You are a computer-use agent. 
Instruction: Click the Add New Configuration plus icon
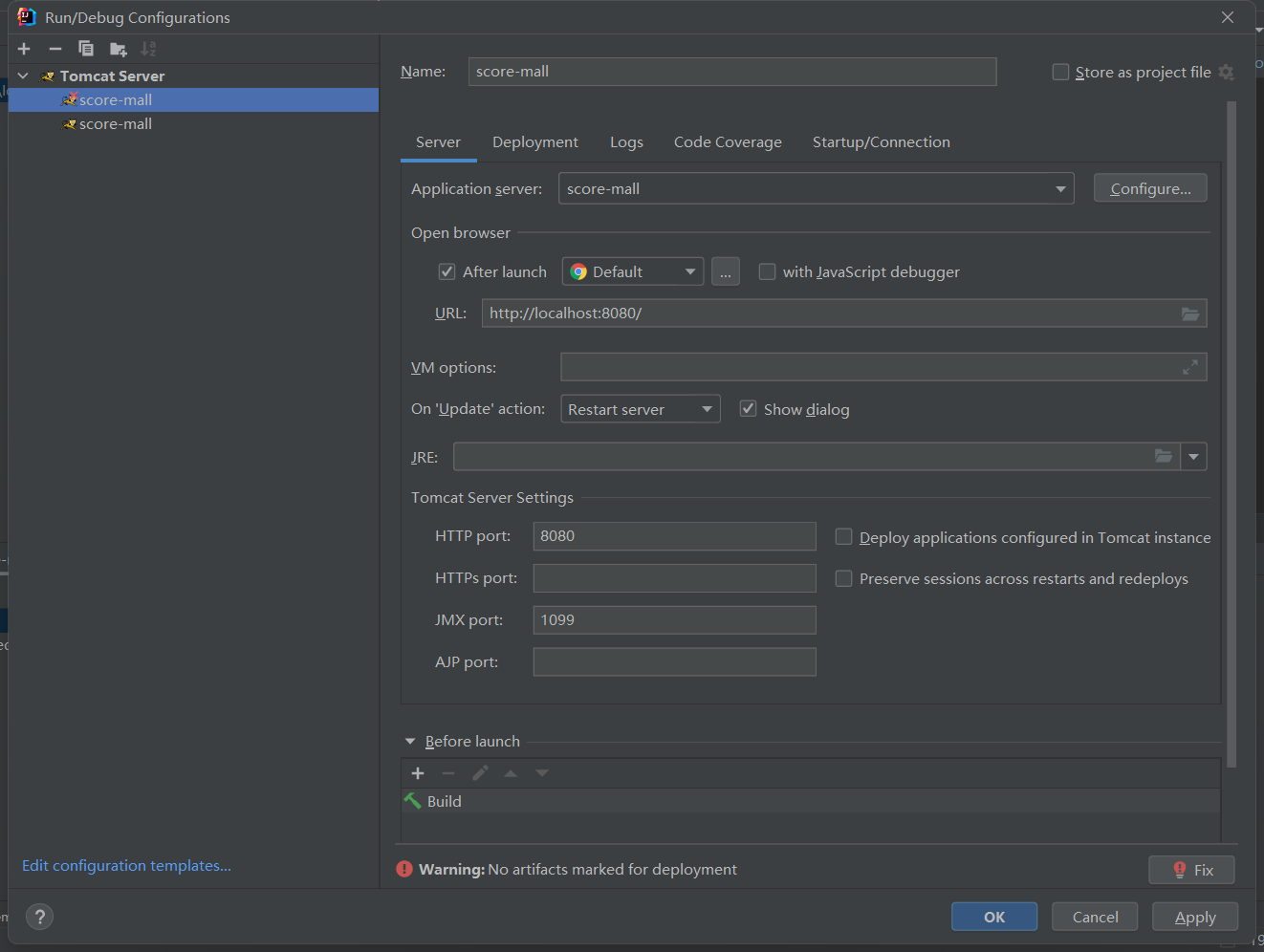tap(24, 49)
